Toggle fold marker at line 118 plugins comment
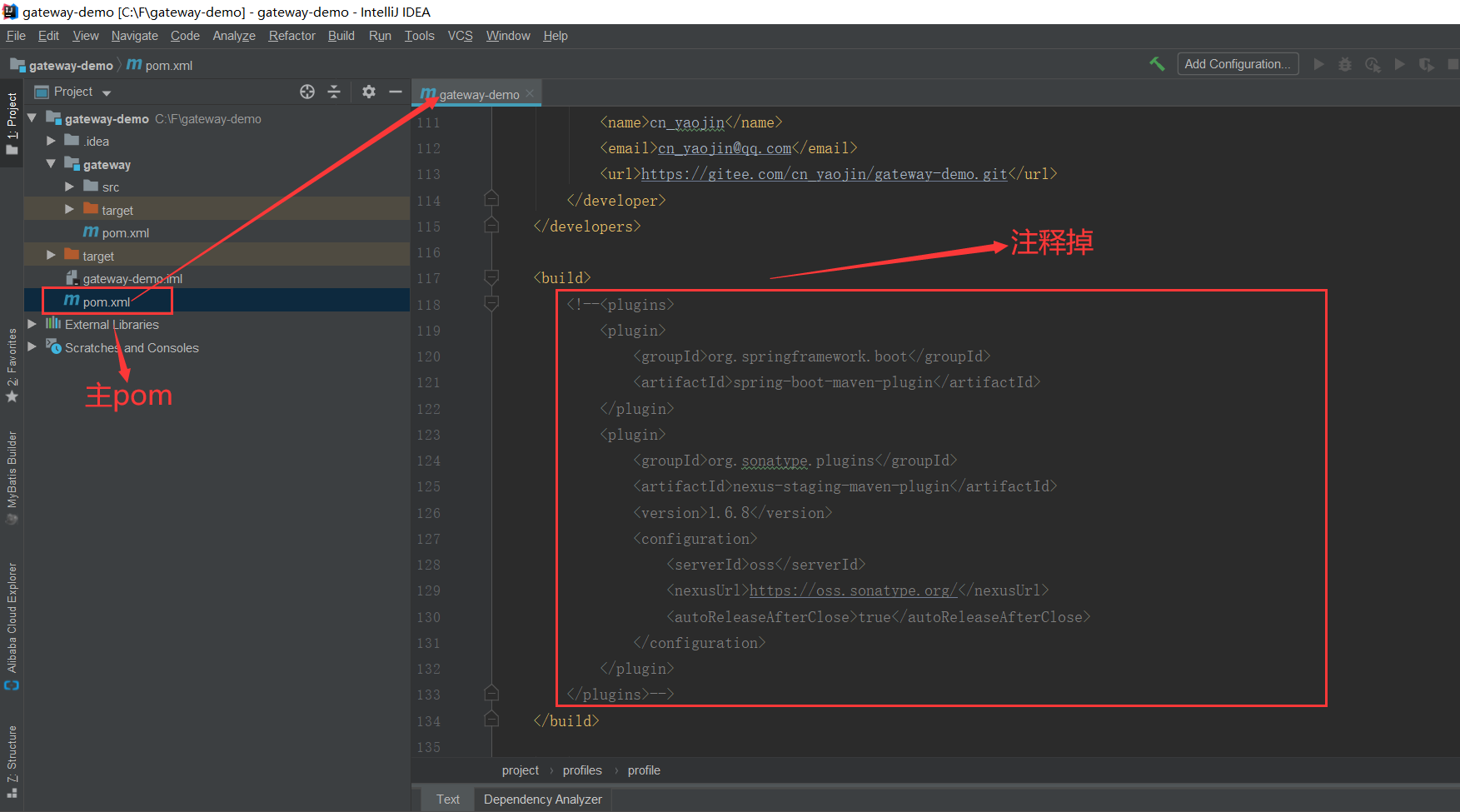The height and width of the screenshot is (812, 1460). pyautogui.click(x=491, y=303)
